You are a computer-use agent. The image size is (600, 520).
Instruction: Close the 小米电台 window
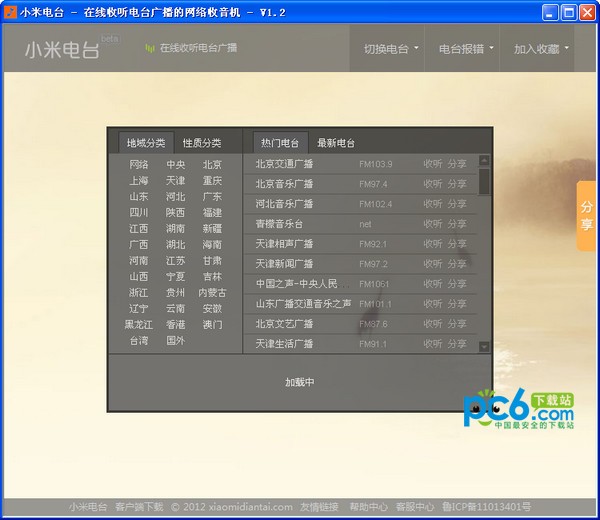point(587,12)
